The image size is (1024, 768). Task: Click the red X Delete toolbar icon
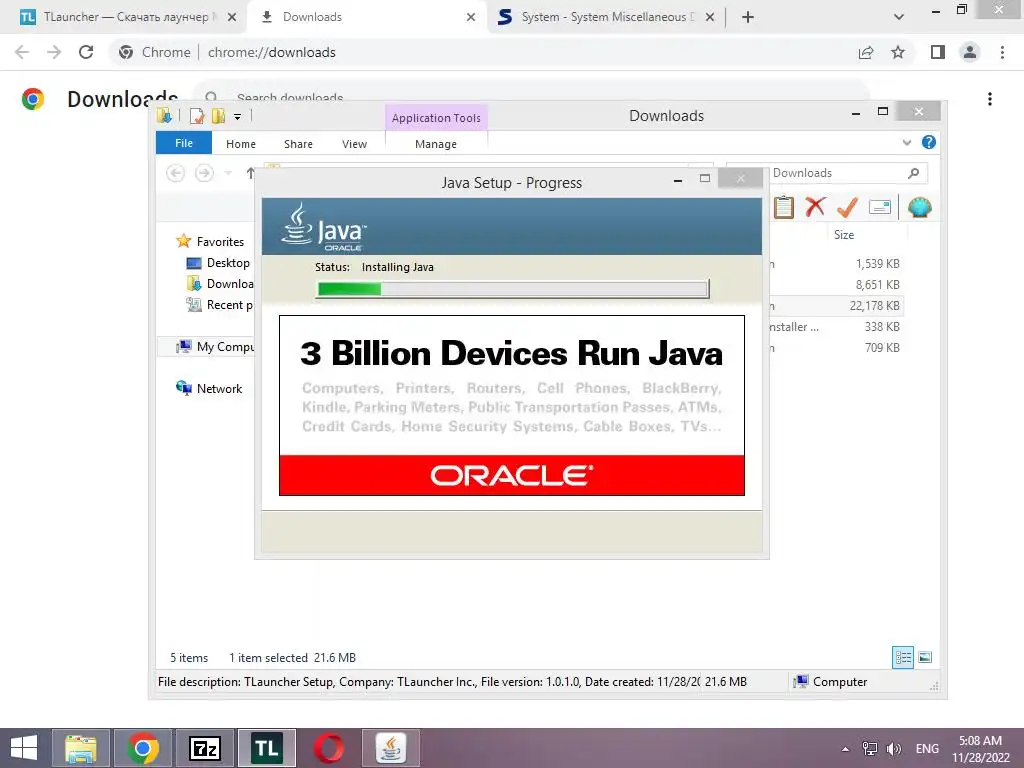point(815,208)
